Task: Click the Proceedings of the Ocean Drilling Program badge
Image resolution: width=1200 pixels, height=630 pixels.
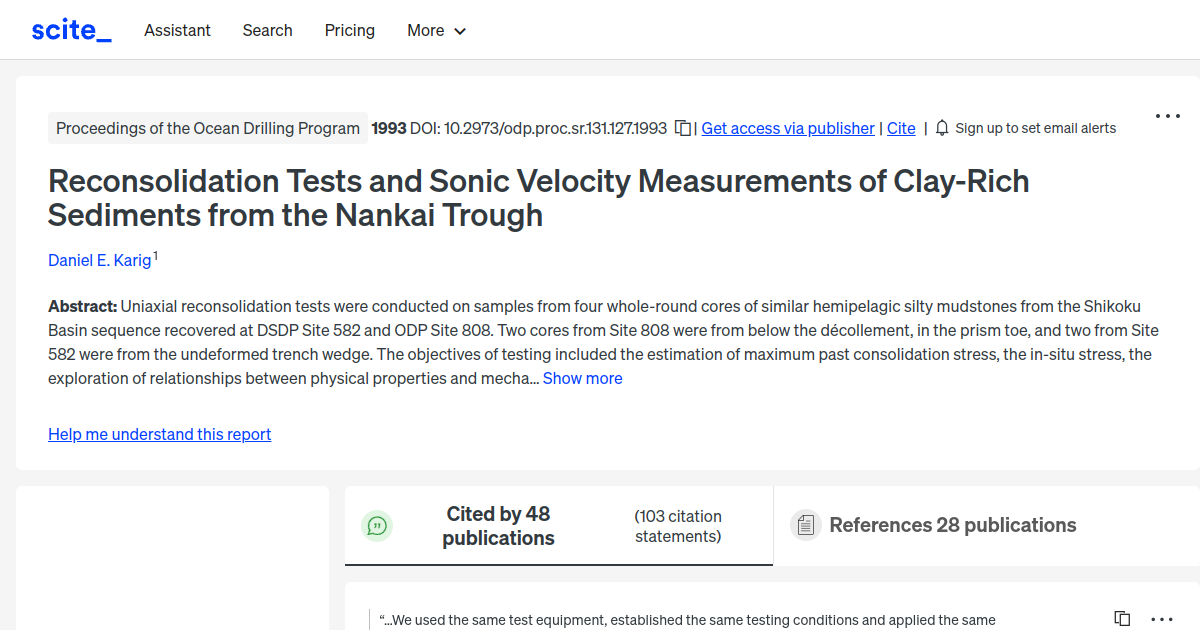Action: pyautogui.click(x=207, y=128)
